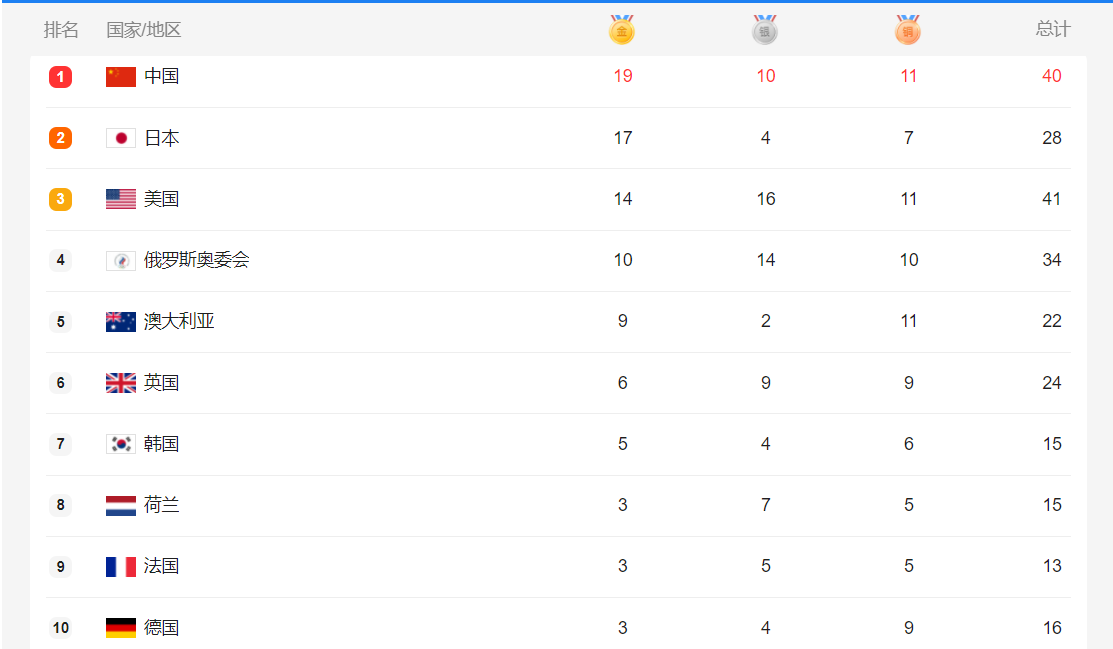
Task: Click the Australia flag icon
Action: (121, 322)
